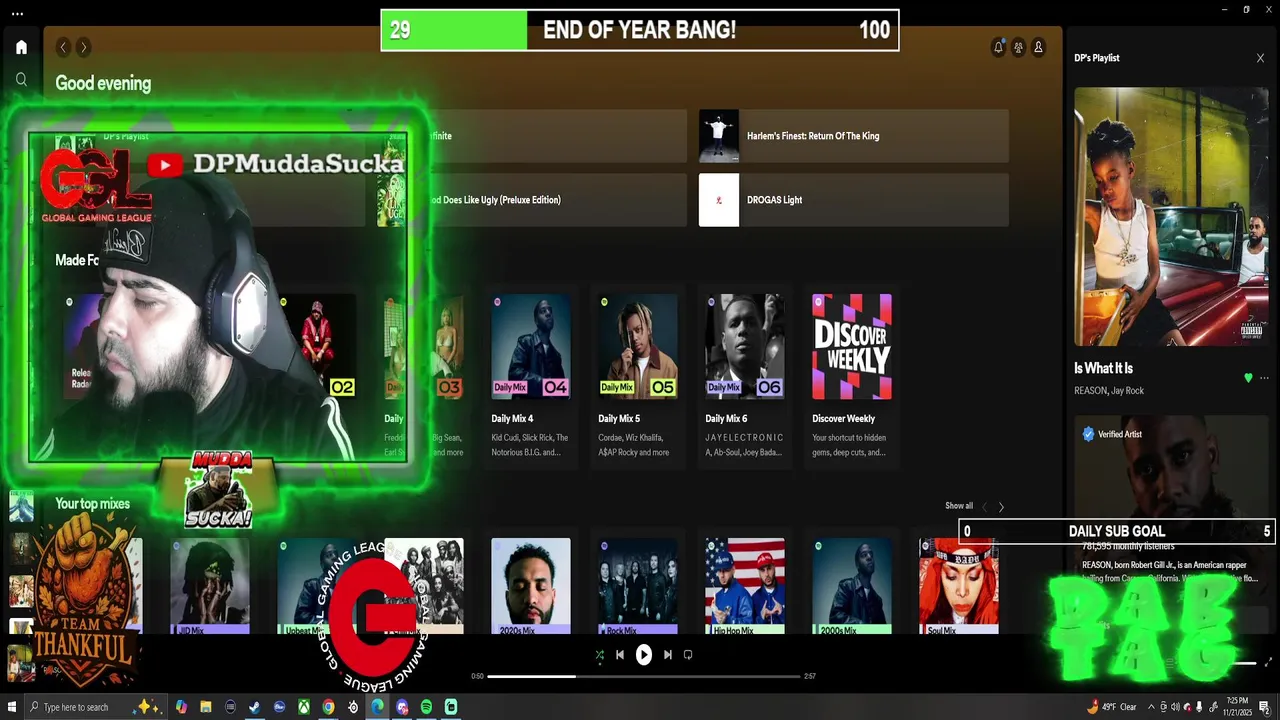Open the Windows Start menu
This screenshot has width=1280, height=720.
click(12, 707)
